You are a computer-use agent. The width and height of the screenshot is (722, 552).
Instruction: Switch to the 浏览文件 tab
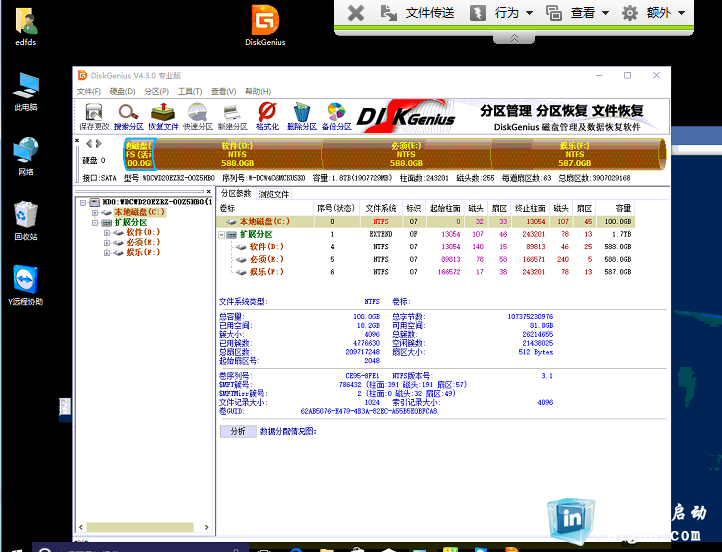[x=274, y=194]
